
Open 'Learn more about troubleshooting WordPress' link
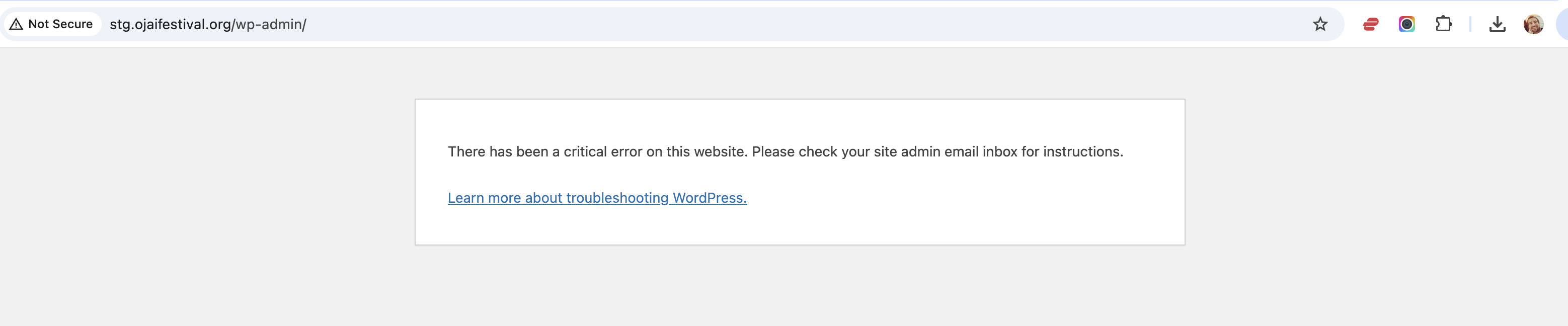click(597, 198)
